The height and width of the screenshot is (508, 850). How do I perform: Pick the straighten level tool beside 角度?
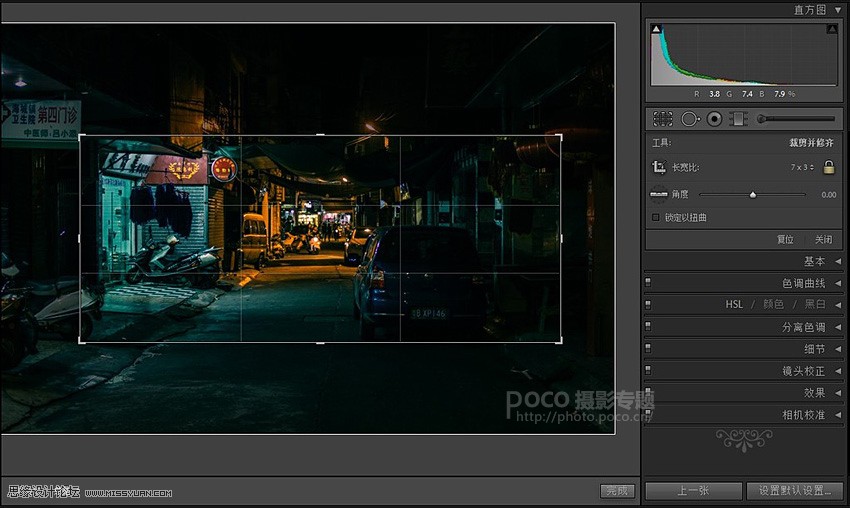click(659, 194)
